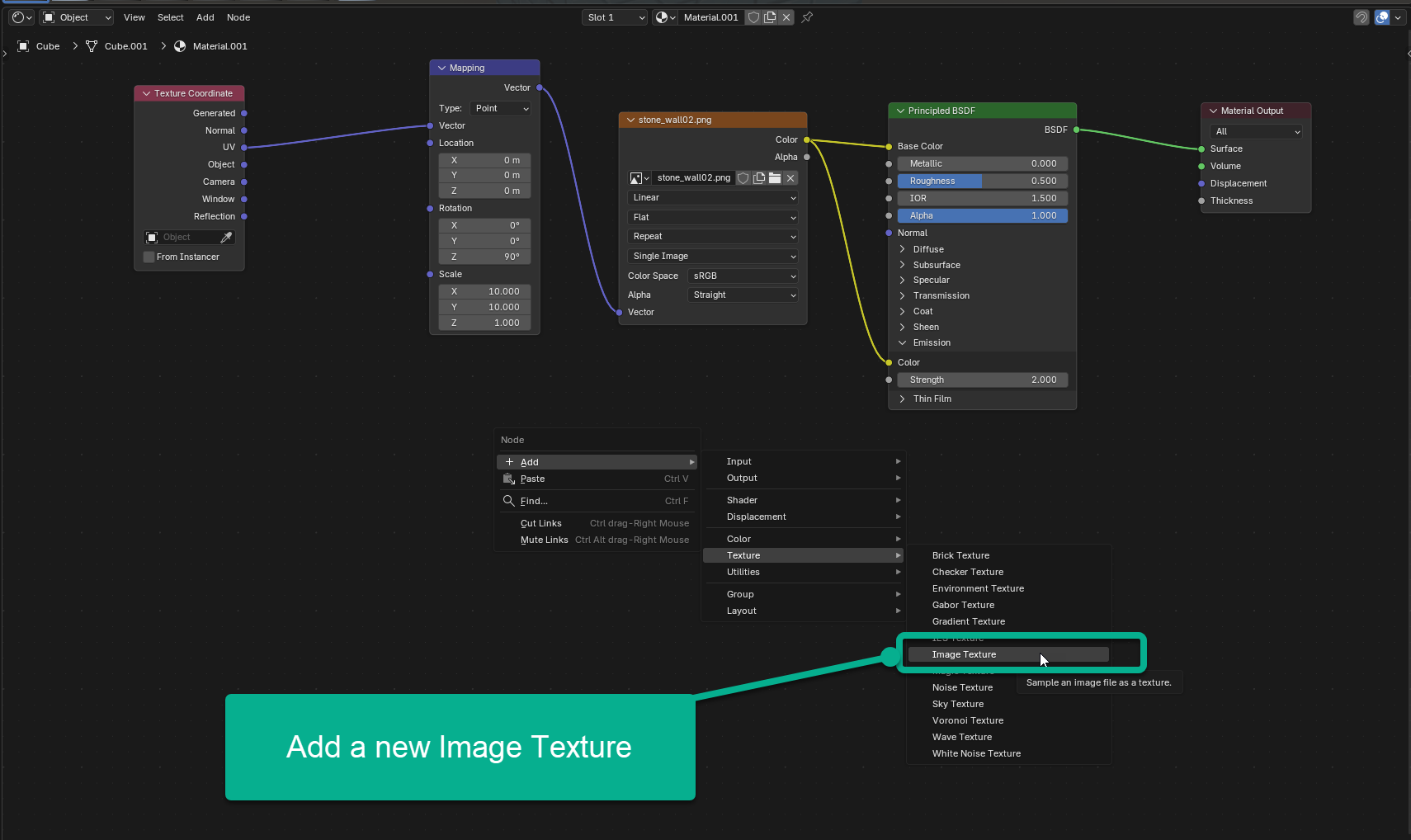Collapse the stone_wall02.png node
This screenshot has width=1411, height=840.
(x=630, y=120)
